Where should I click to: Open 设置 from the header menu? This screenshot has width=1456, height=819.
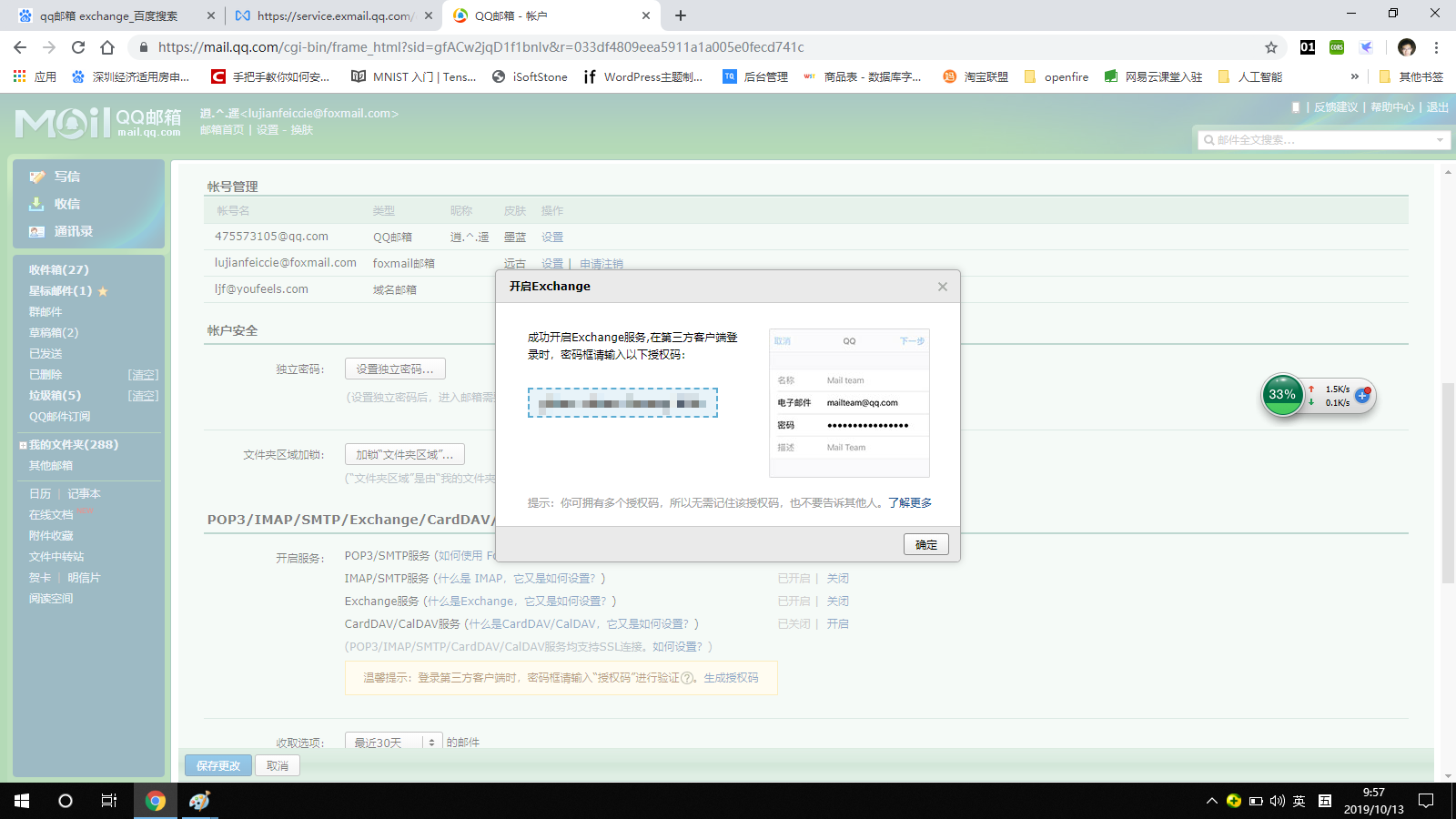(267, 129)
